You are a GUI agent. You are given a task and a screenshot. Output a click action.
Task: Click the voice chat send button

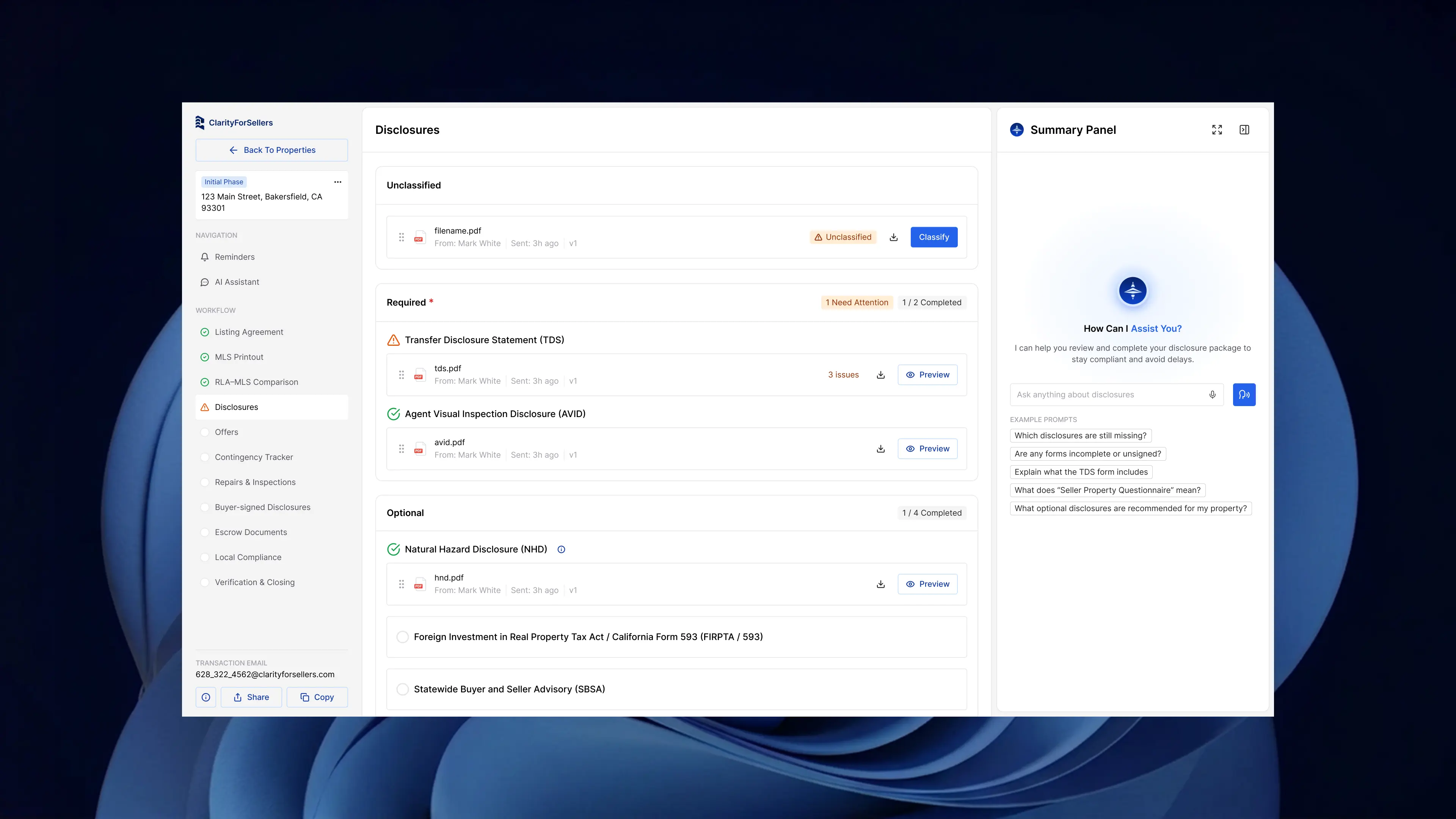pyautogui.click(x=1244, y=394)
